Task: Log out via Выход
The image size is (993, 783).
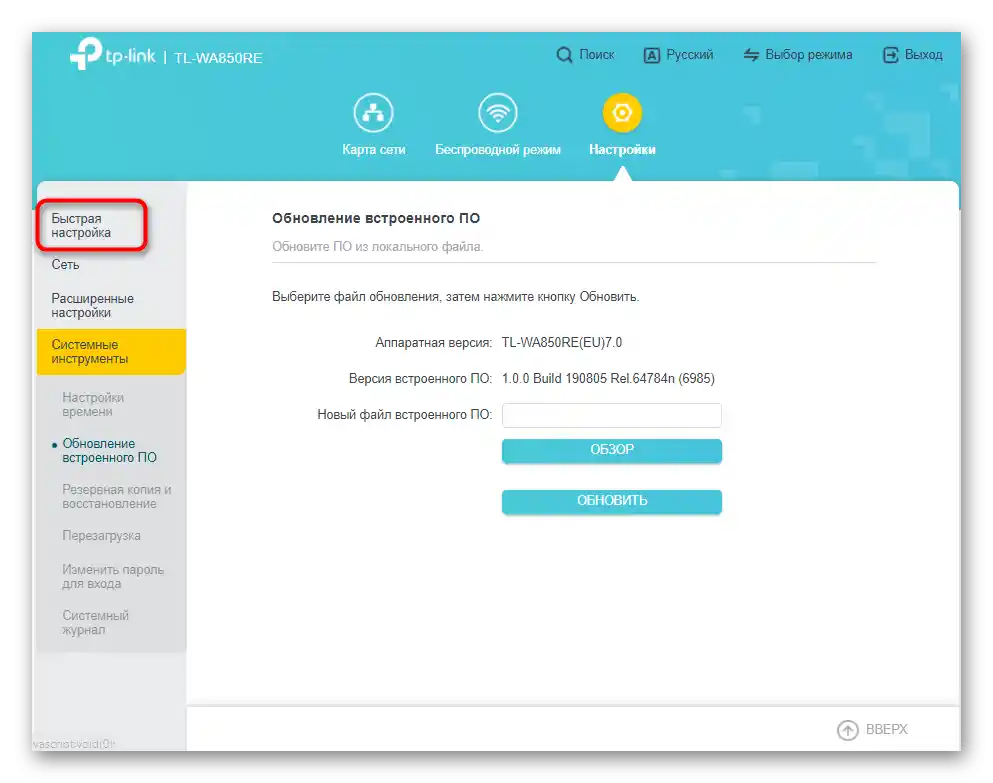Action: point(923,55)
